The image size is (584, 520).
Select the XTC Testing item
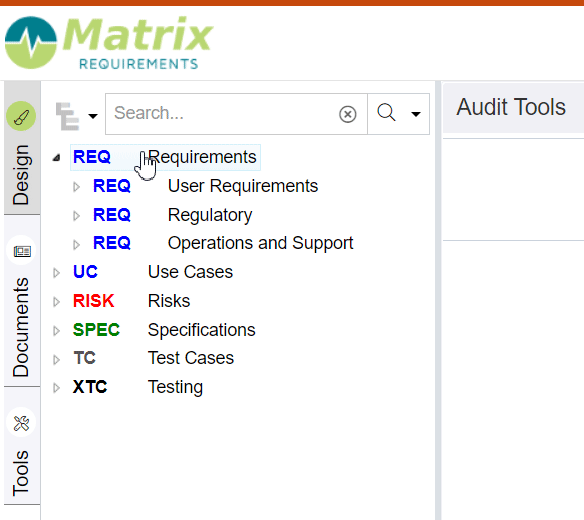click(x=138, y=387)
